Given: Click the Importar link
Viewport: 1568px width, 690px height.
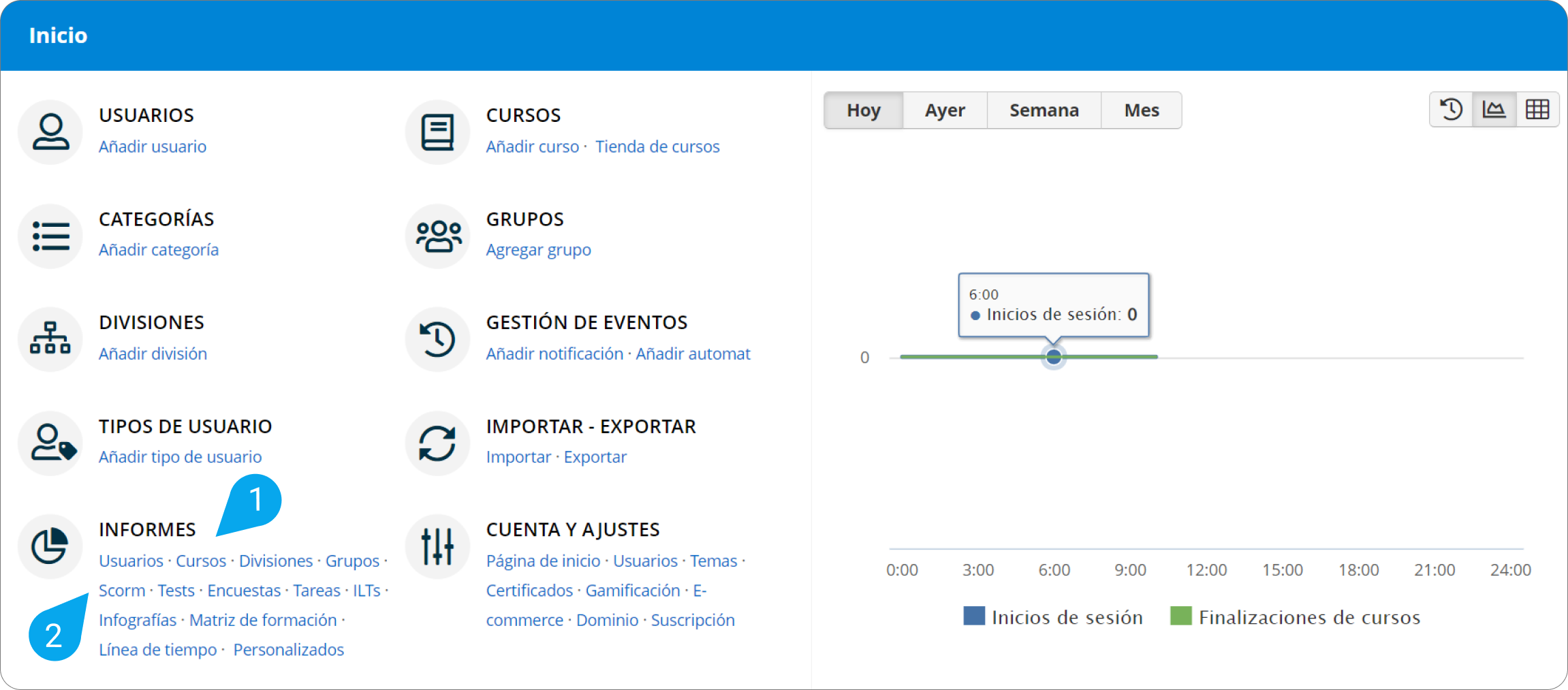Looking at the screenshot, I should point(518,457).
